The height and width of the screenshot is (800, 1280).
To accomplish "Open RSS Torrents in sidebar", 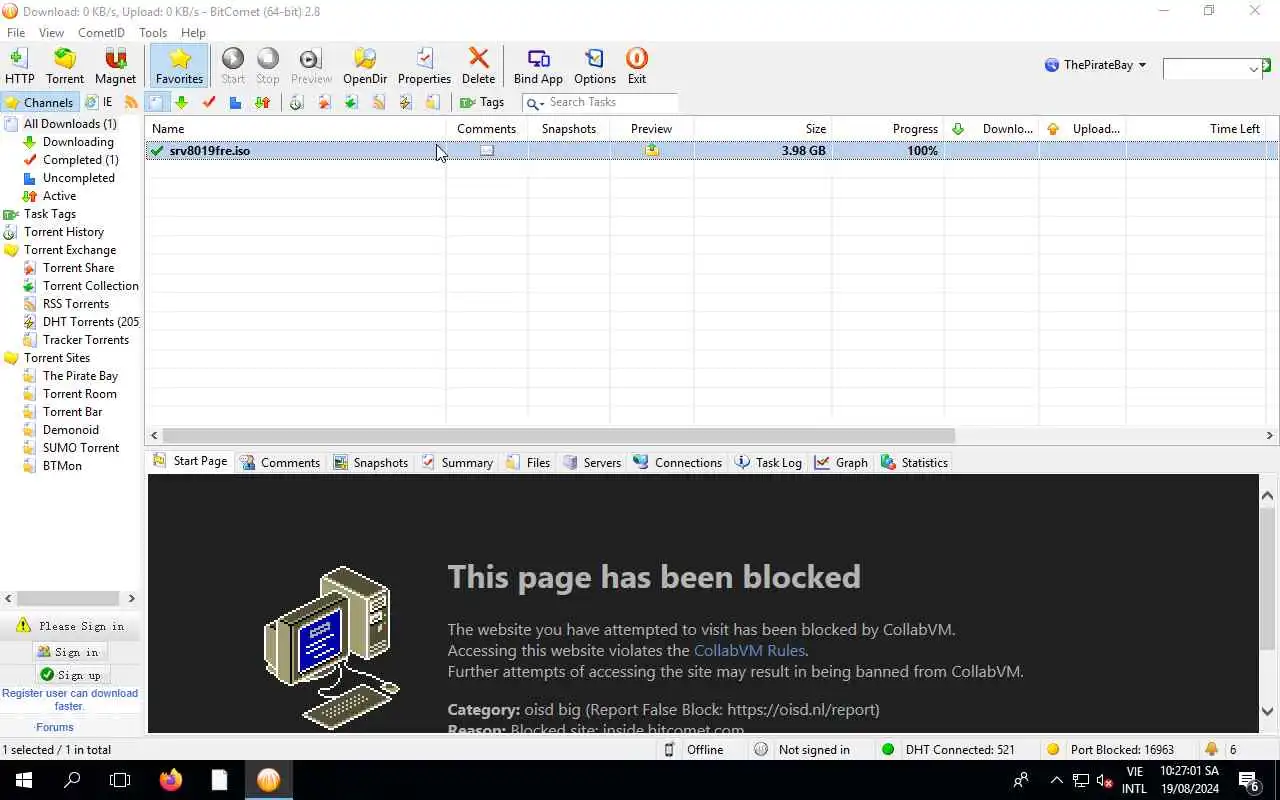I will tap(75, 304).
